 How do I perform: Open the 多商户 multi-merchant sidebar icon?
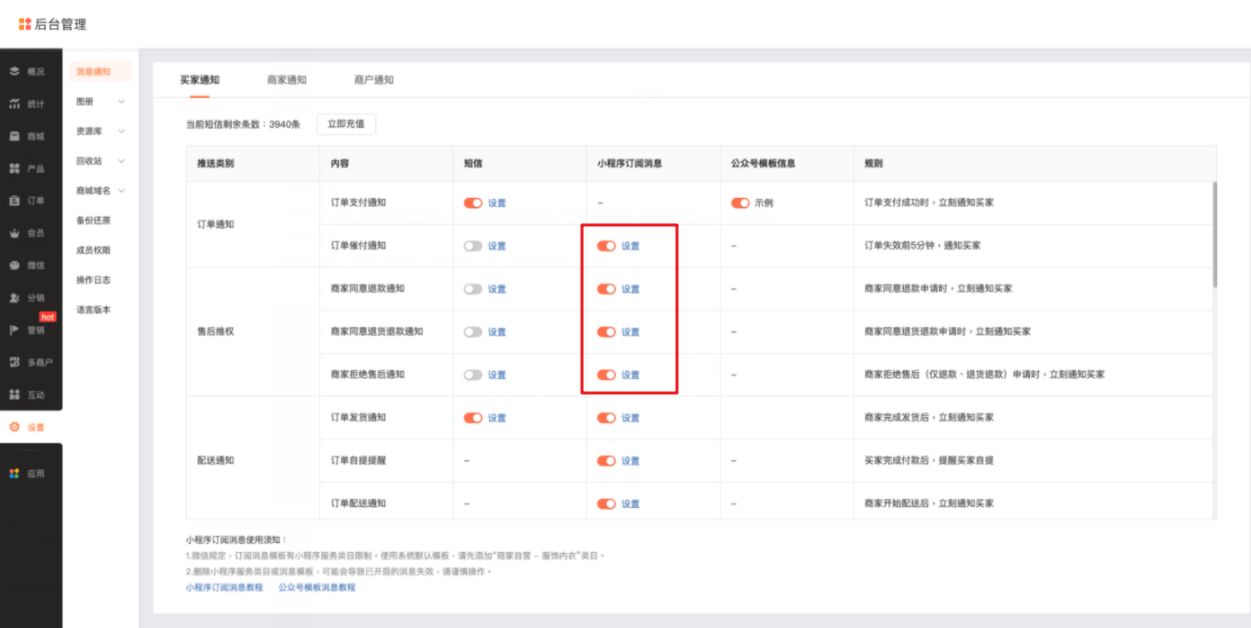pos(15,362)
